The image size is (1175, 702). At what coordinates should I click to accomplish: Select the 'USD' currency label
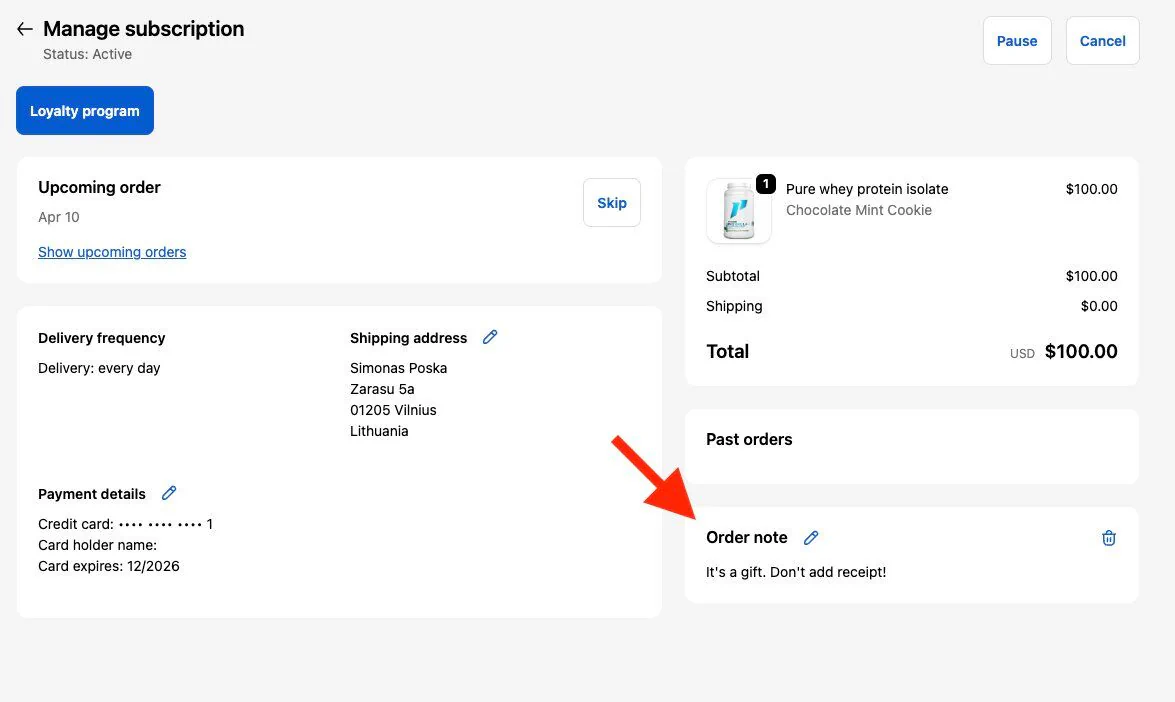[1022, 354]
